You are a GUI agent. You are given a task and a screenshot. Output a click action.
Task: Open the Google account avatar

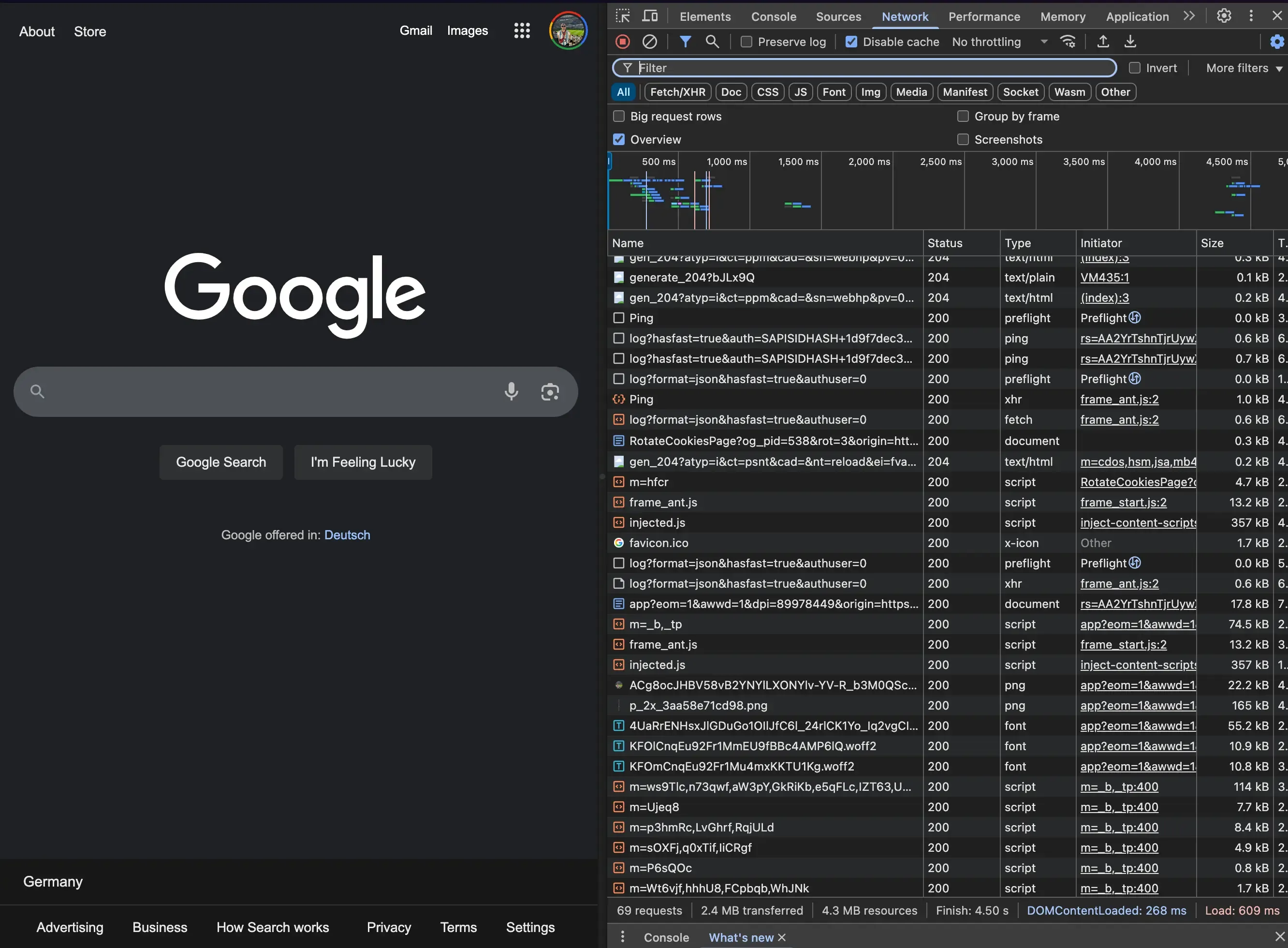tap(568, 31)
